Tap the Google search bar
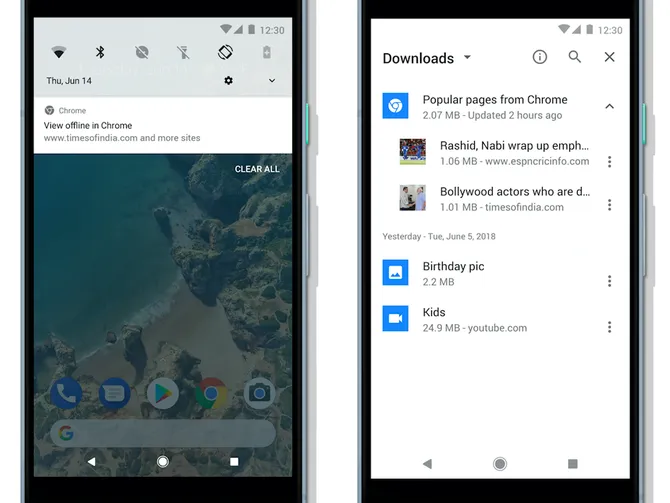The height and width of the screenshot is (503, 670). 163,433
